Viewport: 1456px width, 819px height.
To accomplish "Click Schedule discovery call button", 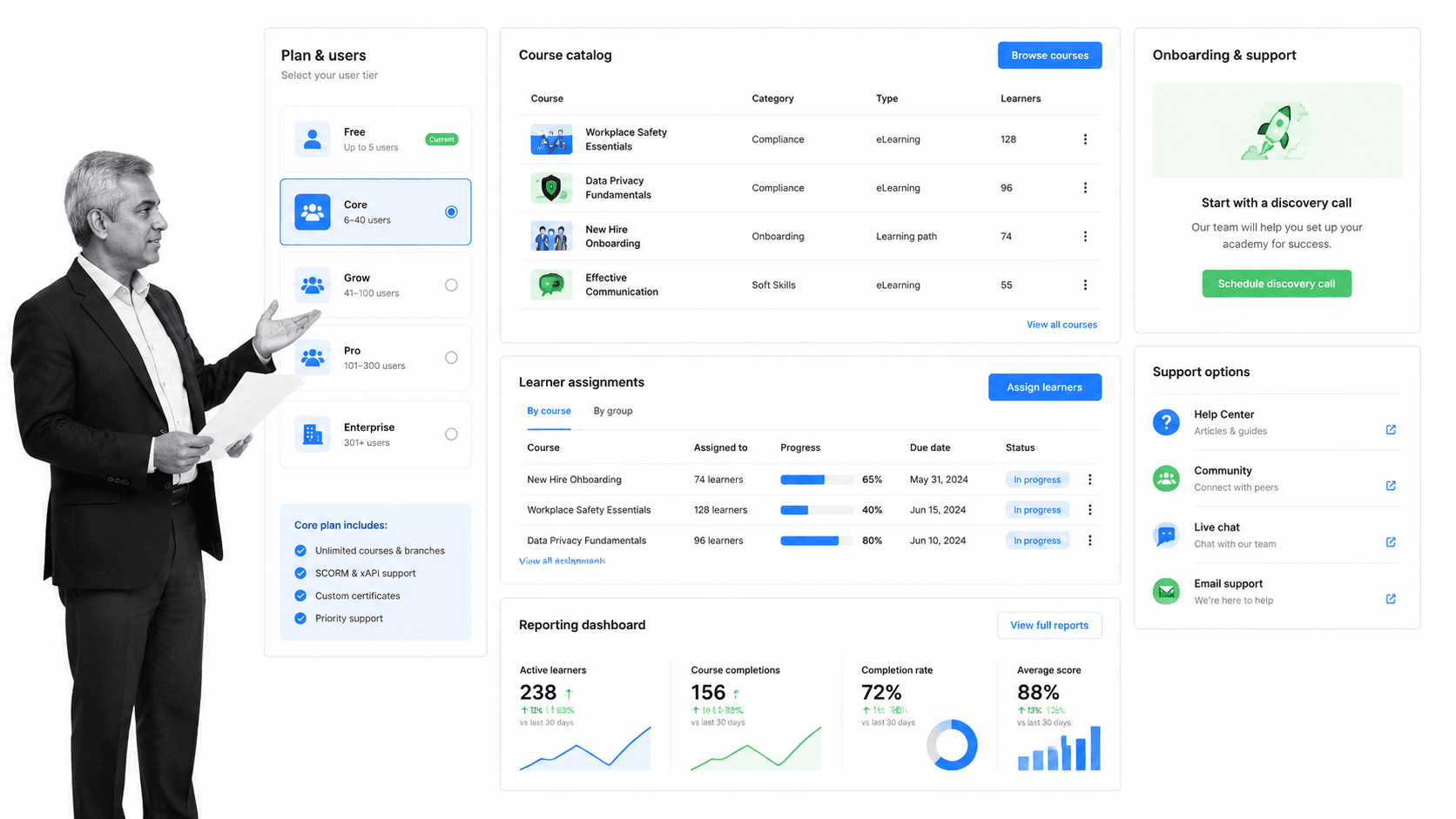I will click(x=1276, y=284).
